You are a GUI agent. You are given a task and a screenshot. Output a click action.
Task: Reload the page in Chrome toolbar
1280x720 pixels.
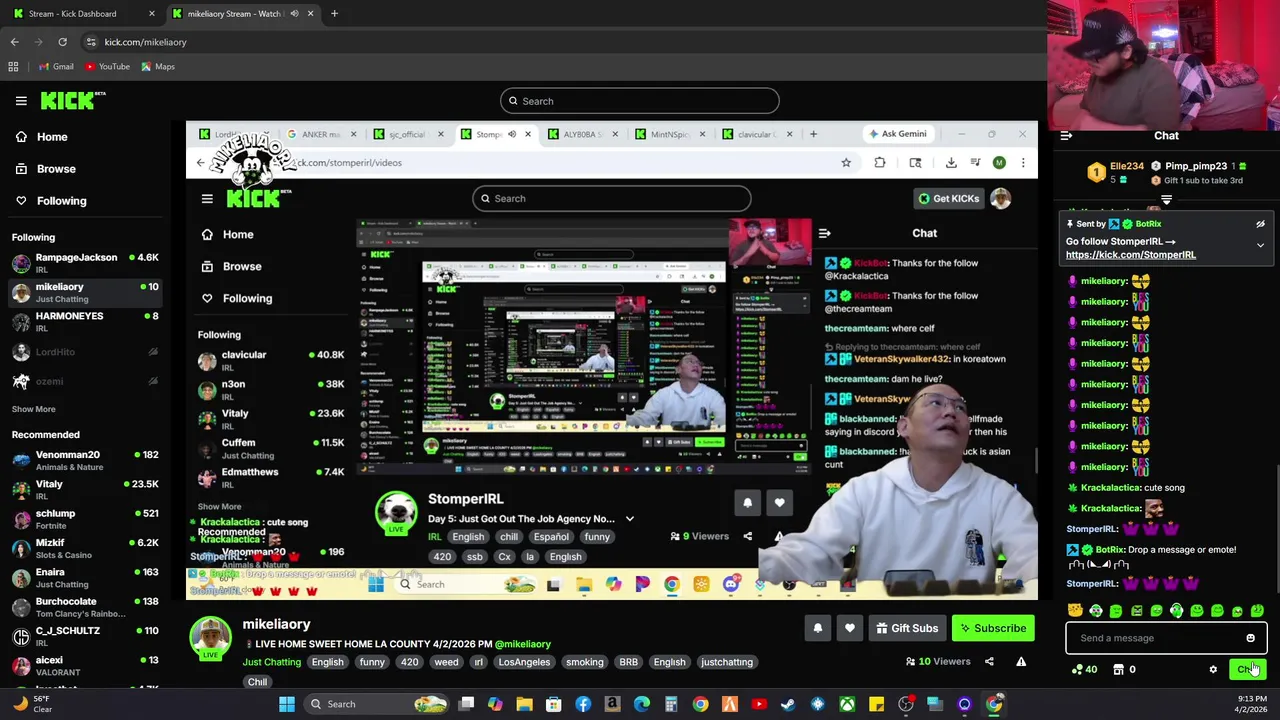(x=62, y=42)
